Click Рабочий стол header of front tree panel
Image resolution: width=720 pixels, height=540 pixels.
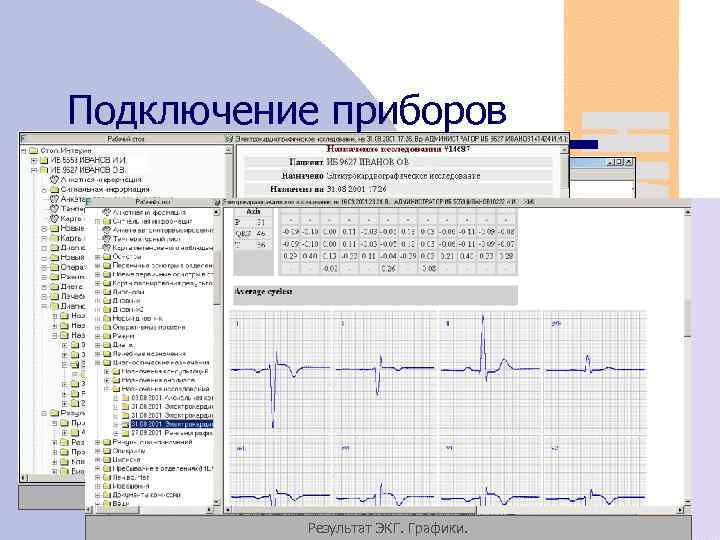(x=153, y=202)
